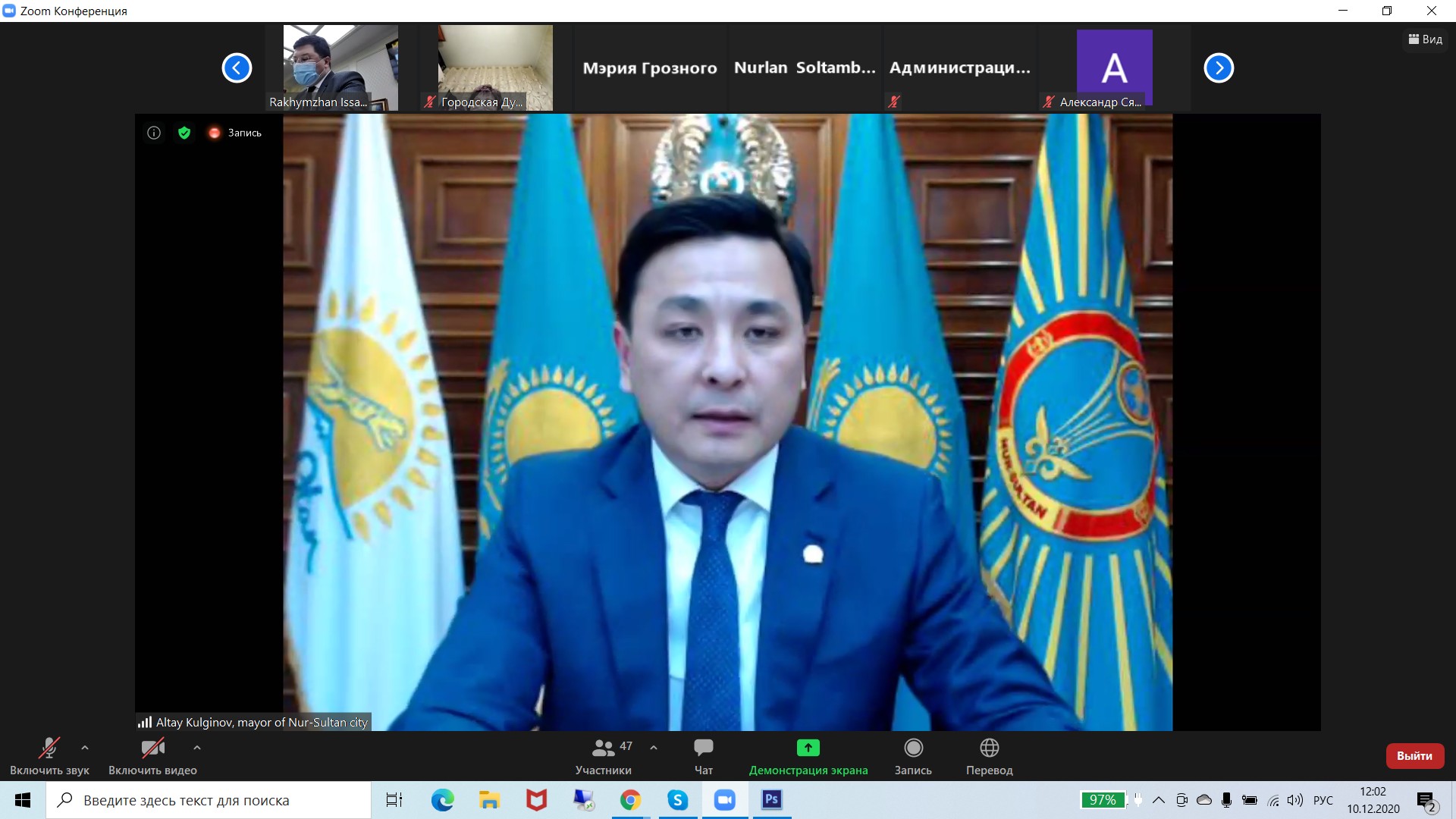Open meeting info circle icon
Viewport: 1456px width, 819px height.
[154, 133]
